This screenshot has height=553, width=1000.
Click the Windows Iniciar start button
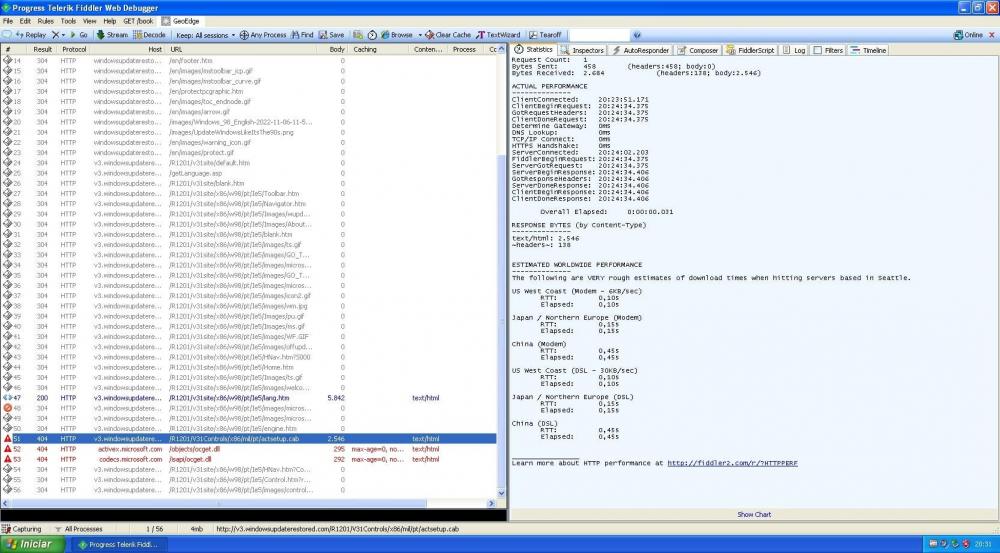click(x=30, y=545)
